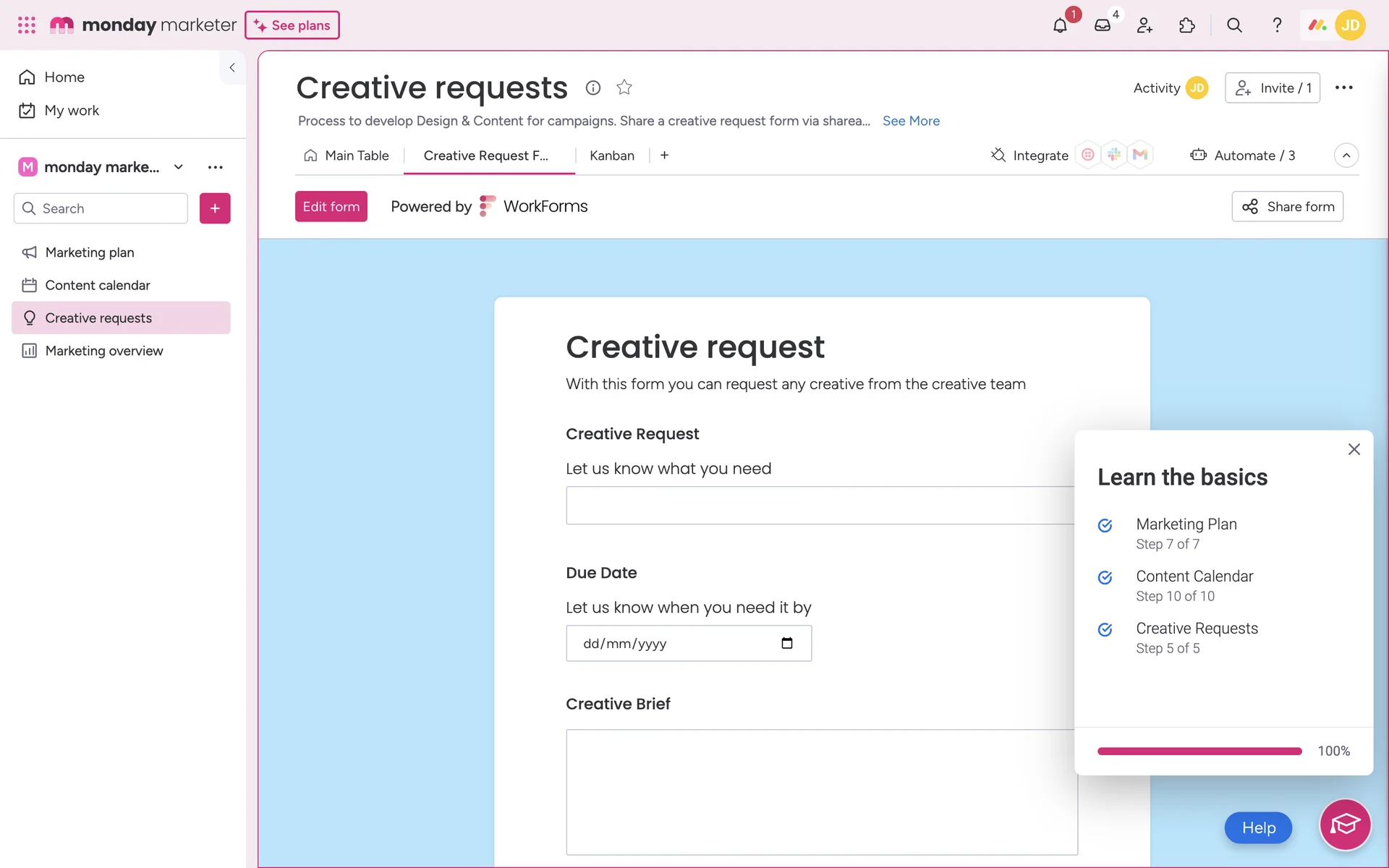Toggle Content Calendar checklist item
Viewport: 1389px width, 868px height.
click(1105, 578)
